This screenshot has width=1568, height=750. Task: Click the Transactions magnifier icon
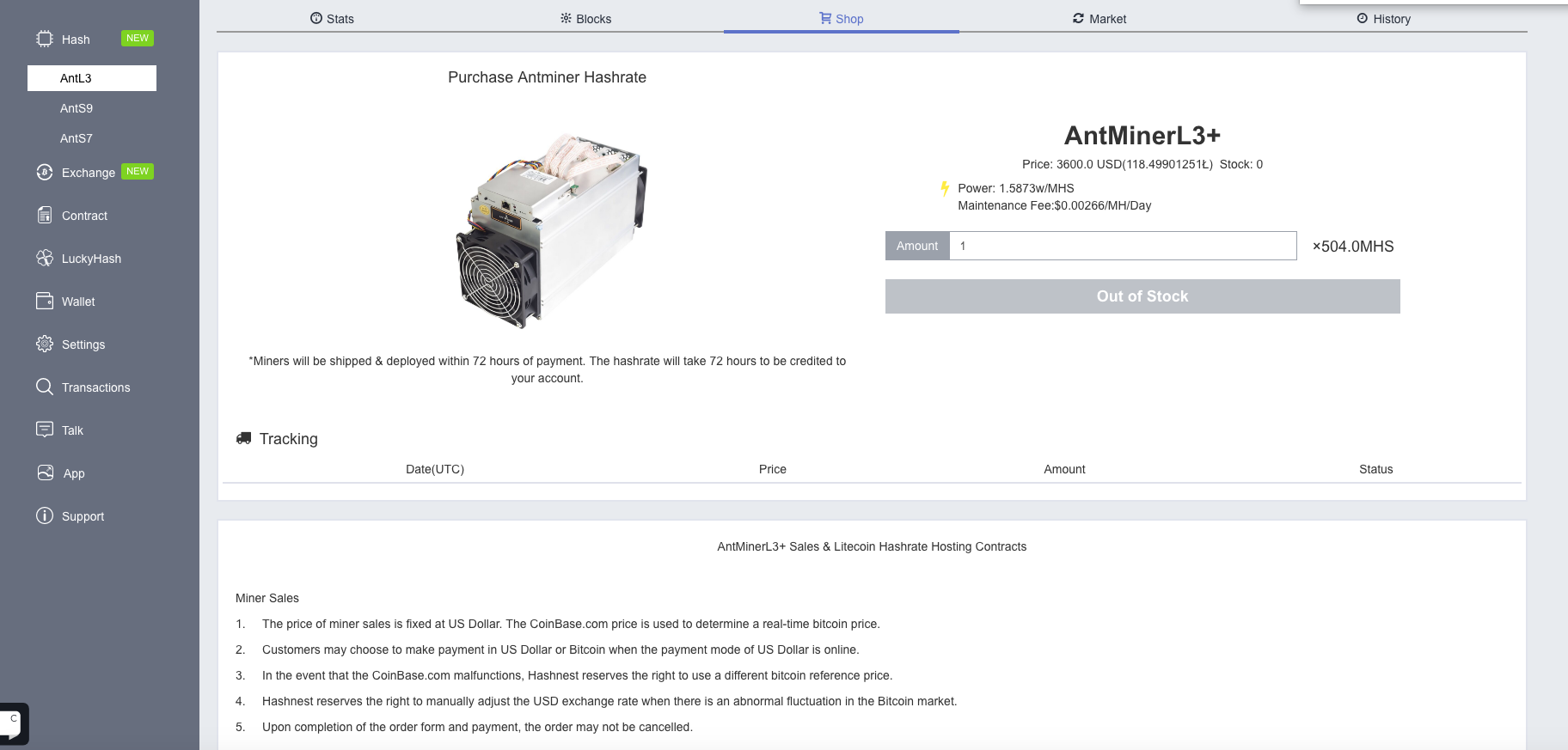[45, 387]
